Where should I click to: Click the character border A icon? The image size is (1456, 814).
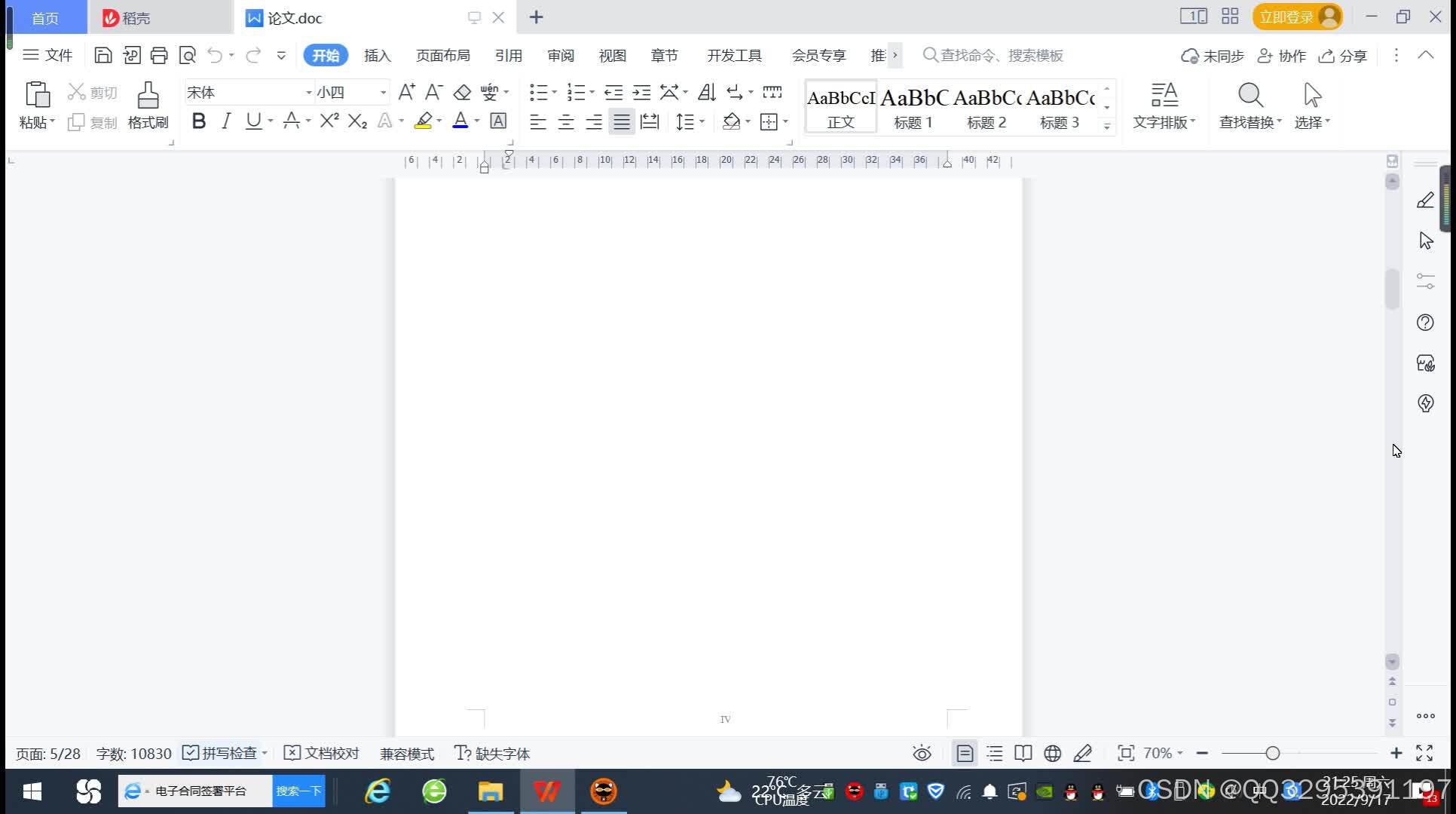coord(498,121)
